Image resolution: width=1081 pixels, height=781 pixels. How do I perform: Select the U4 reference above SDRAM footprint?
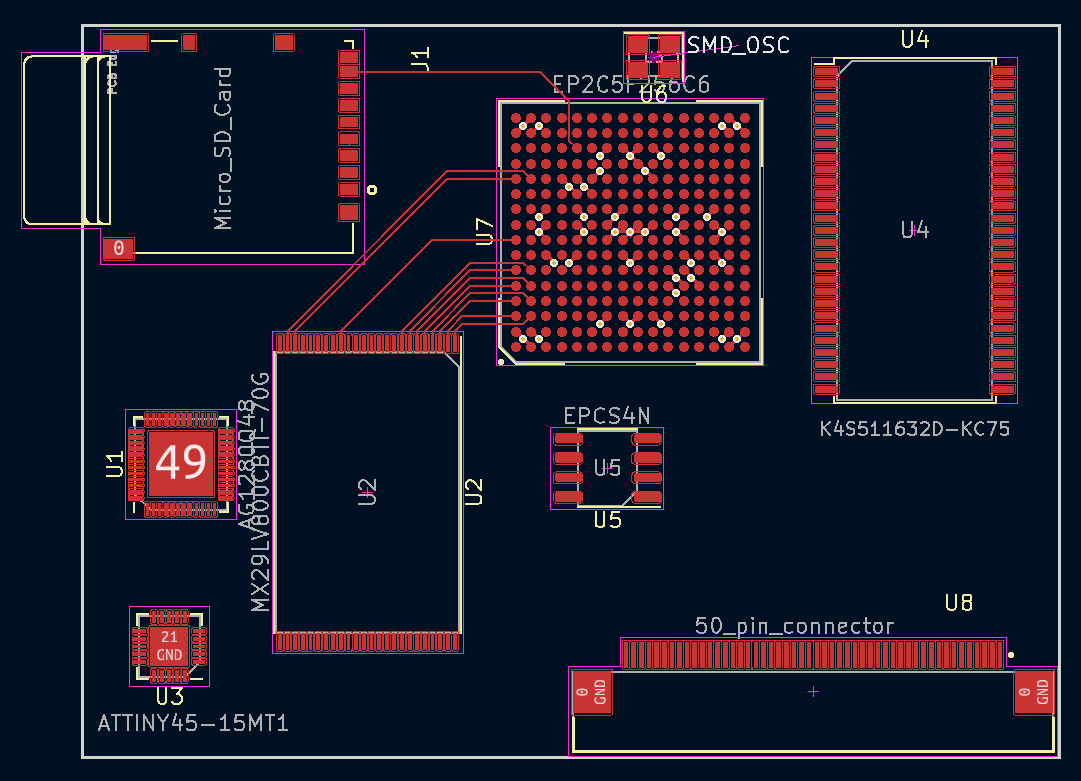point(915,39)
